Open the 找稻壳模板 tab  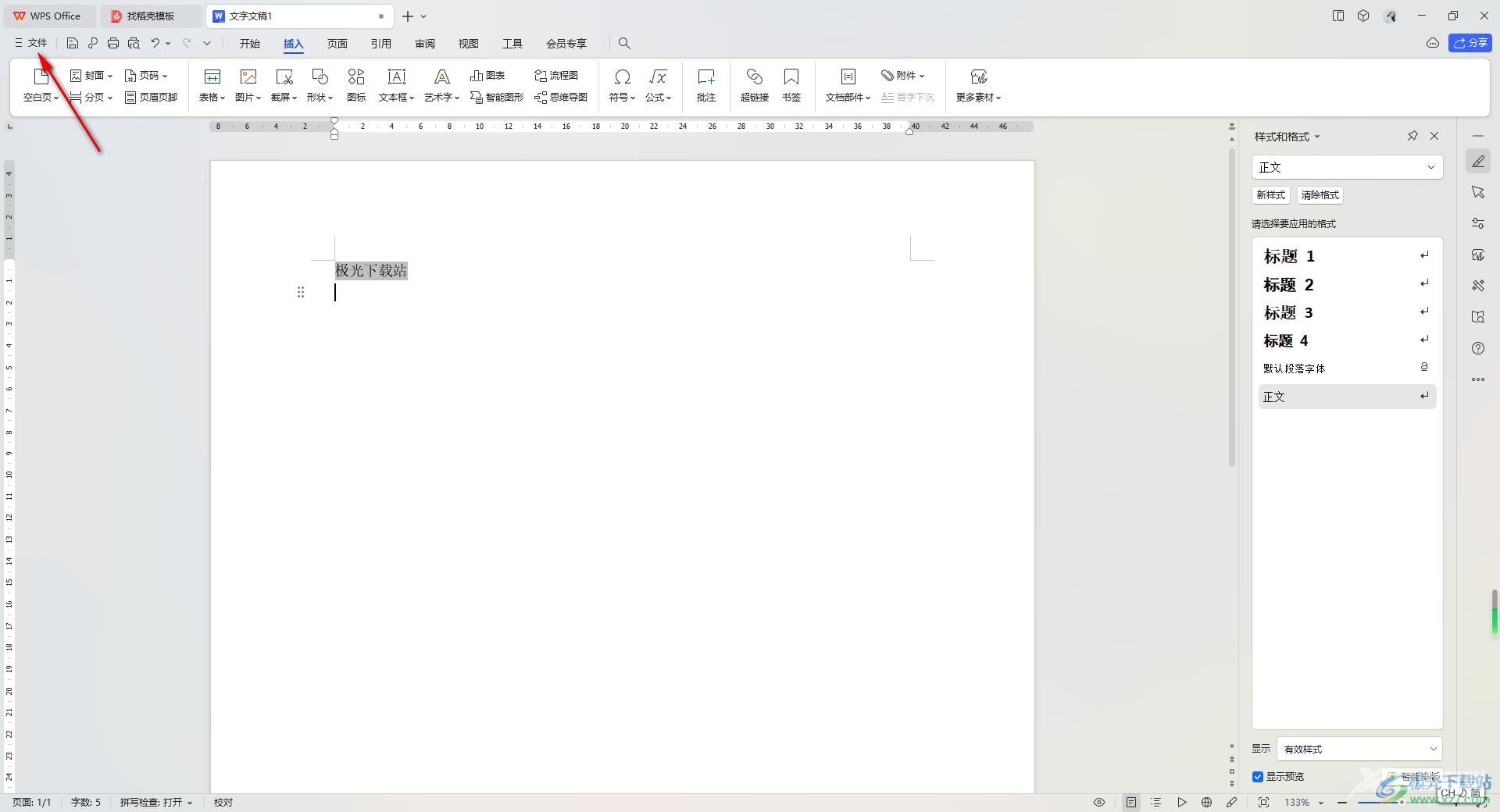pyautogui.click(x=150, y=16)
